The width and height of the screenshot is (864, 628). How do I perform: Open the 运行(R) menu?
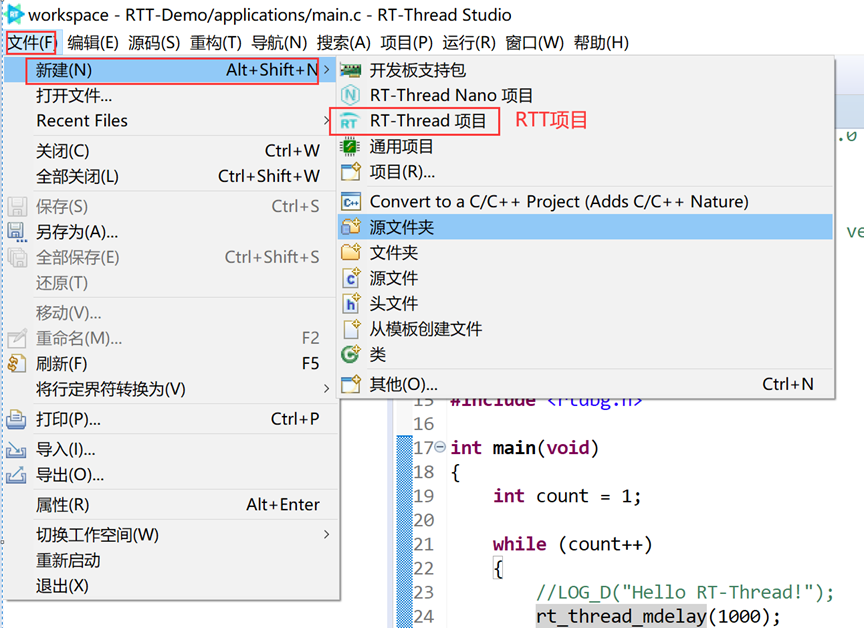468,42
